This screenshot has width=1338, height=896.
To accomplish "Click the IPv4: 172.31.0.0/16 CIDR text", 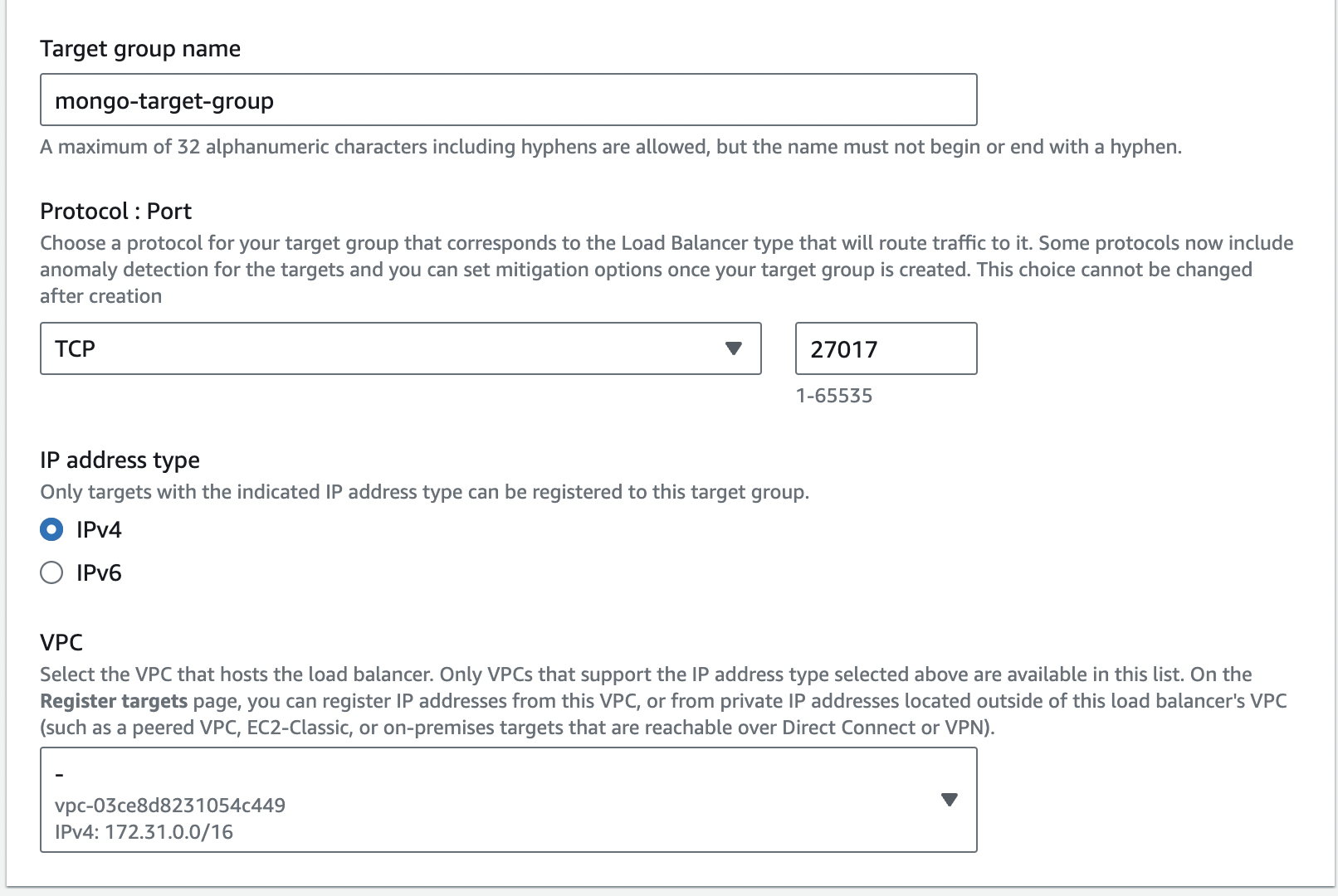I will click(144, 832).
